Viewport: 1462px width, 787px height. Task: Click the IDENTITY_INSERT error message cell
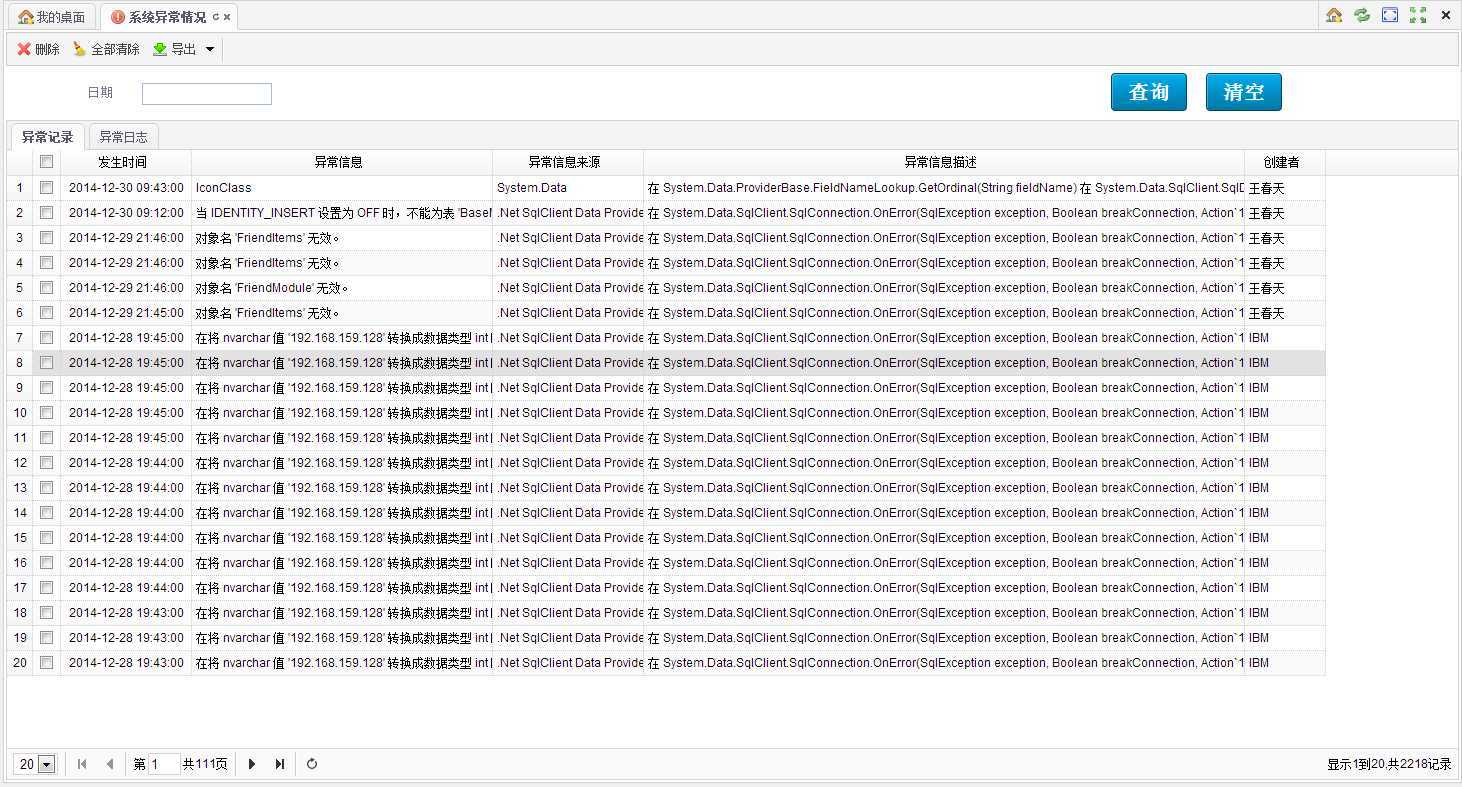coord(342,212)
